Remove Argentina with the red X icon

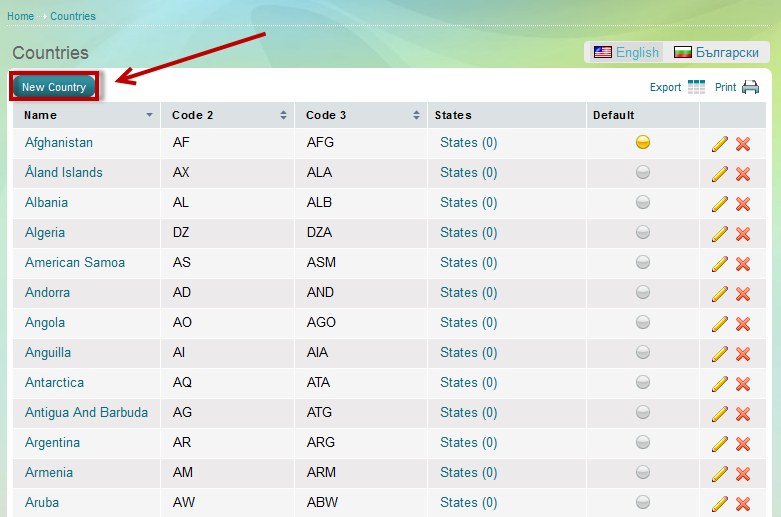click(x=743, y=444)
